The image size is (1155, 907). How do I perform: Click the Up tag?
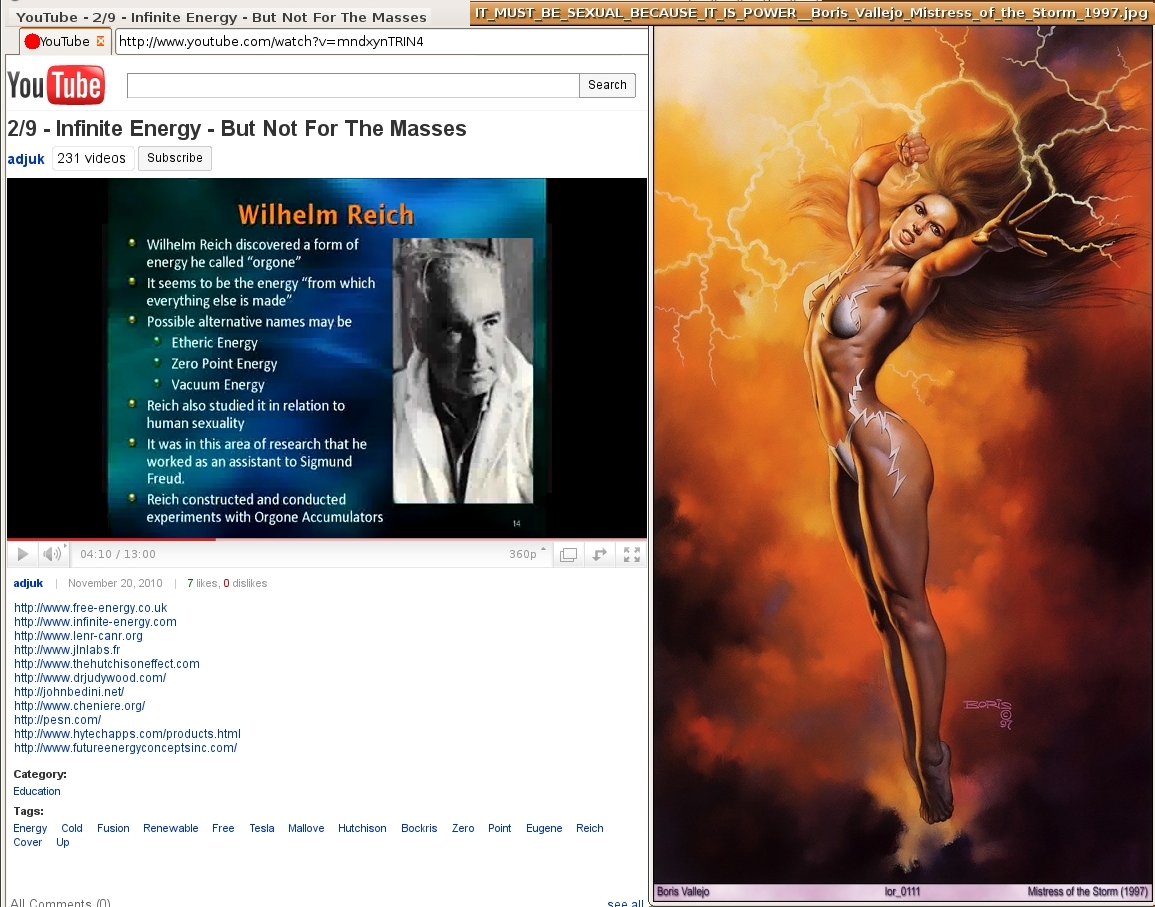pos(63,842)
